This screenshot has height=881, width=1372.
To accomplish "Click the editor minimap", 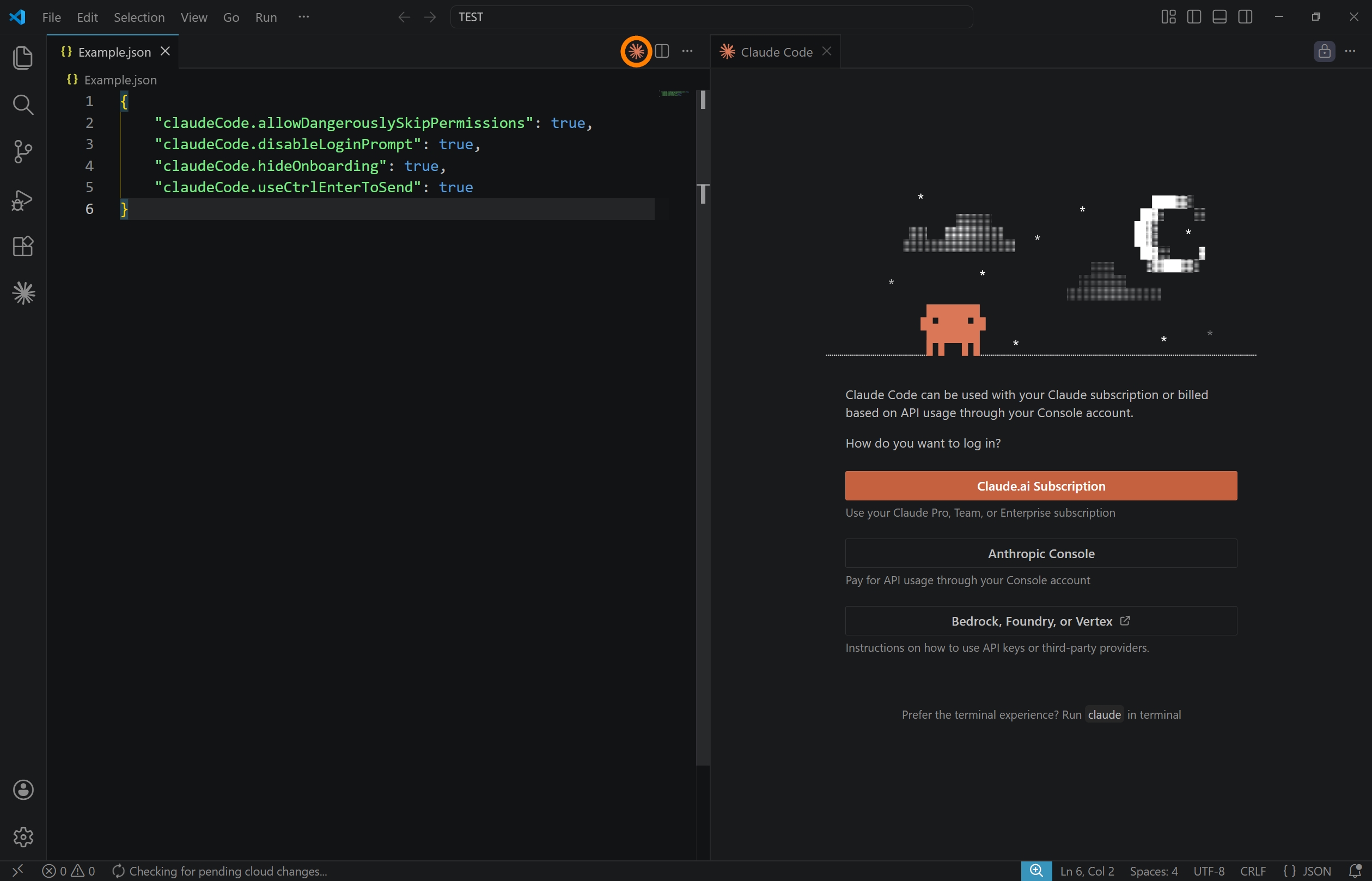I will tap(675, 93).
